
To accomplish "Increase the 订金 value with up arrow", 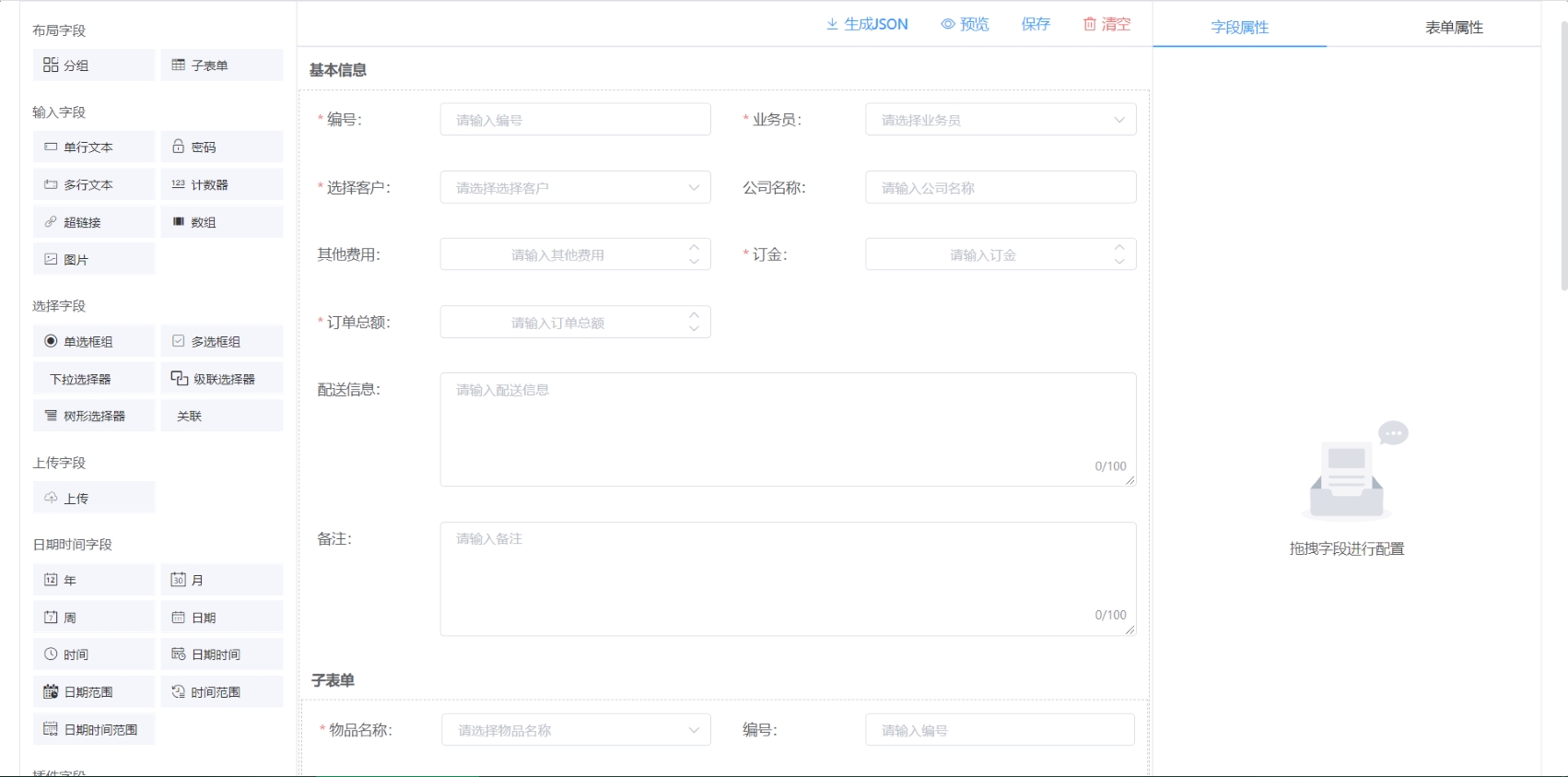I will click(x=1119, y=247).
